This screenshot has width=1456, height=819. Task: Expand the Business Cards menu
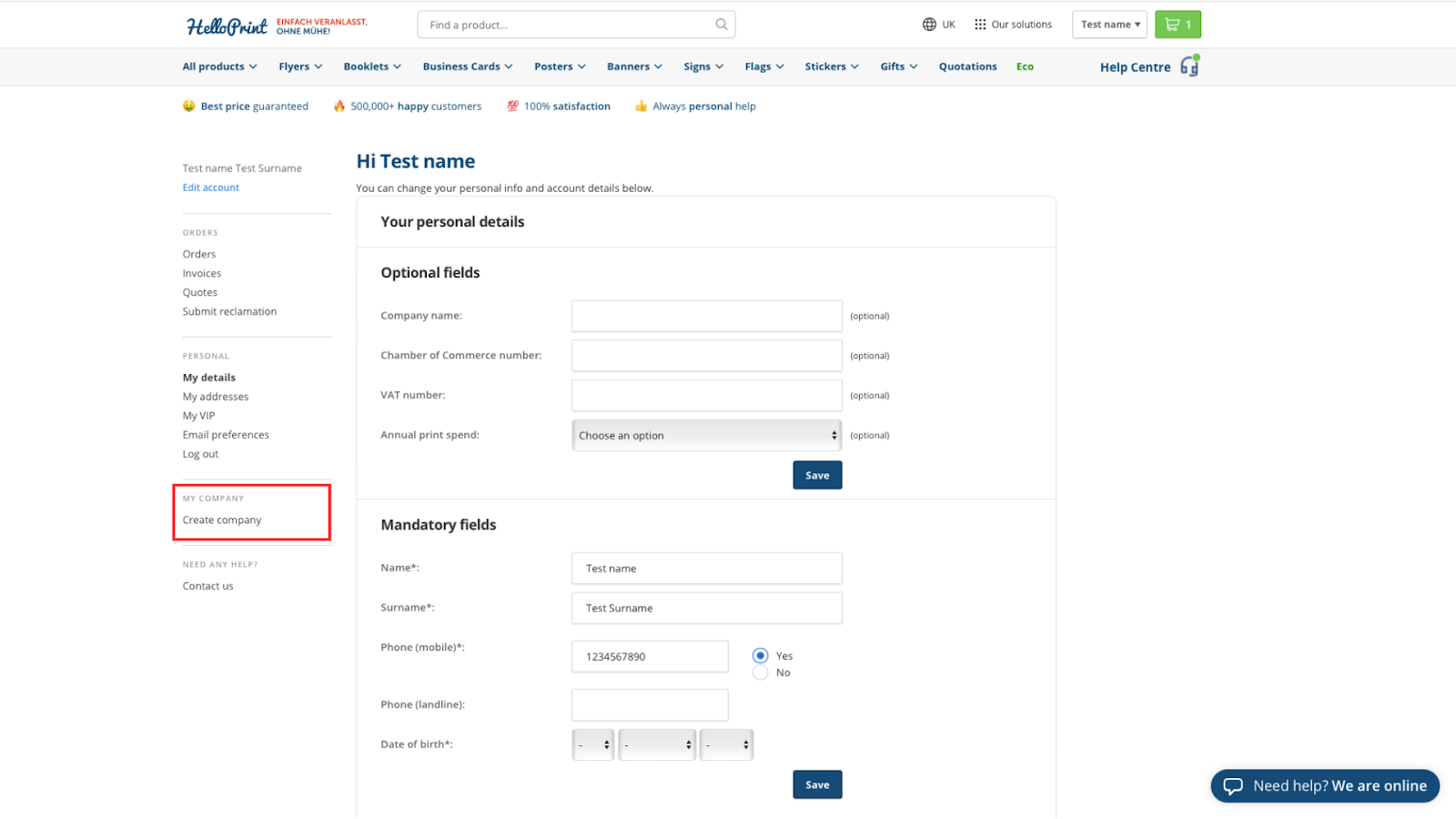pos(468,66)
